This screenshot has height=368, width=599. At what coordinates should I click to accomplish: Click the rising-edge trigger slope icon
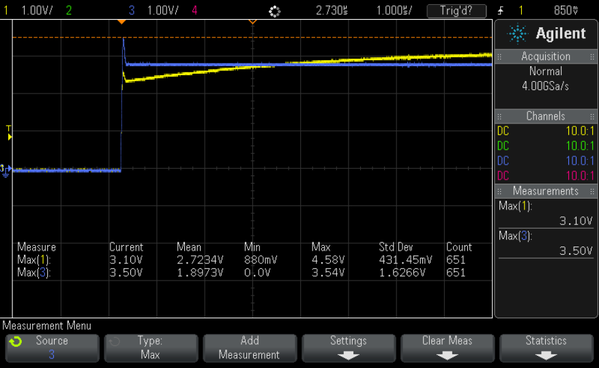(500, 11)
